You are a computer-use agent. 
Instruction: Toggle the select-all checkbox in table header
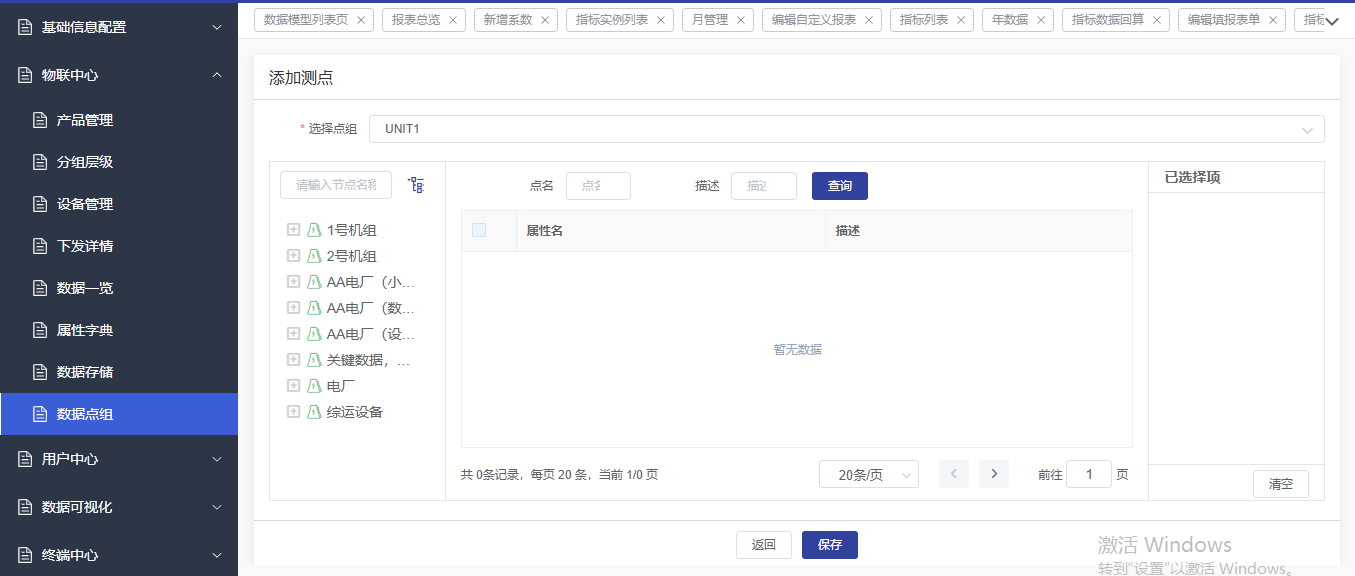click(479, 230)
